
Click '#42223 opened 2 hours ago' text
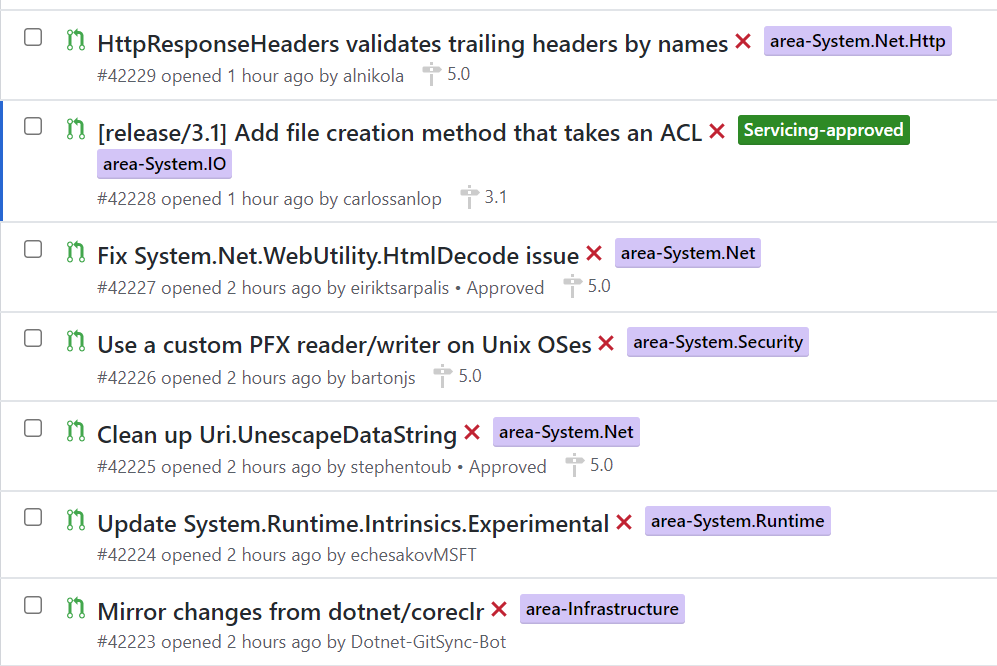(x=209, y=642)
